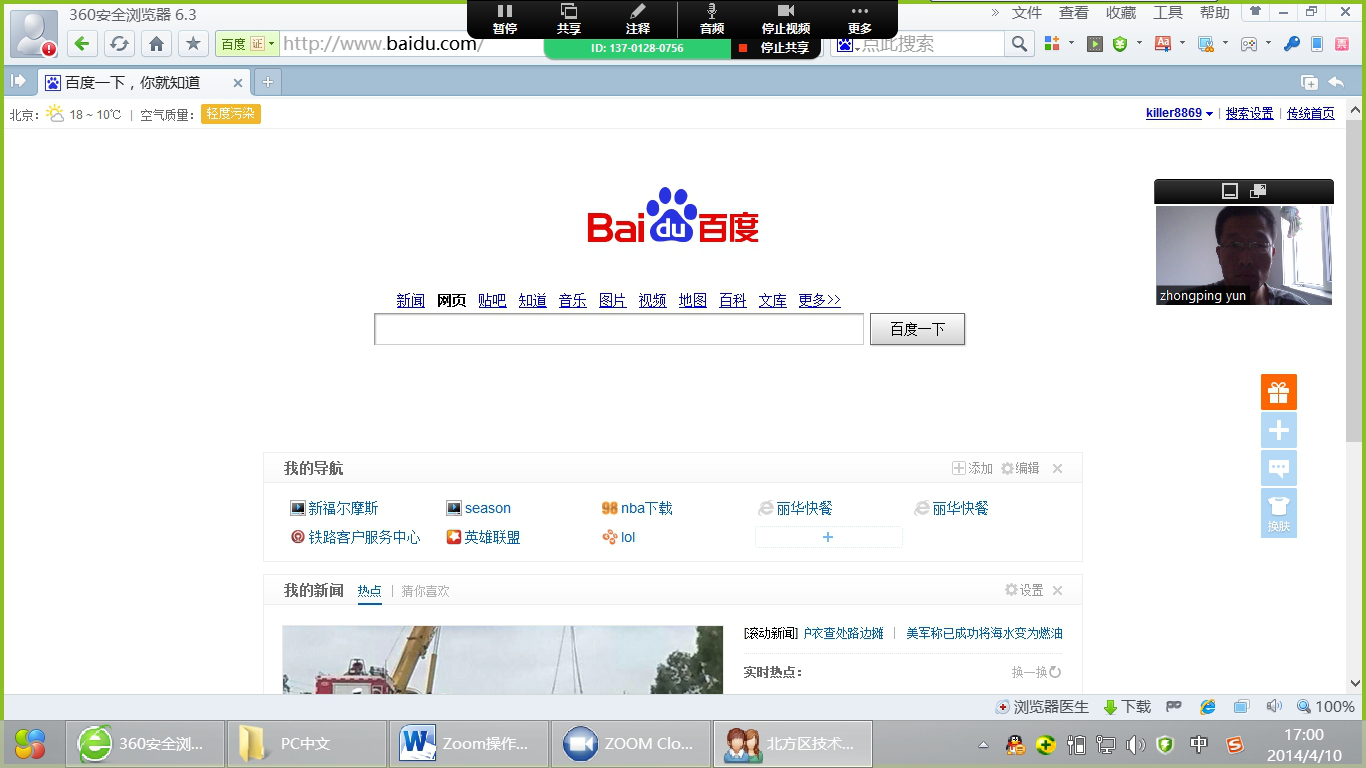Click into the Baidu search input box
Screen dimensions: 1366x768
(x=619, y=329)
